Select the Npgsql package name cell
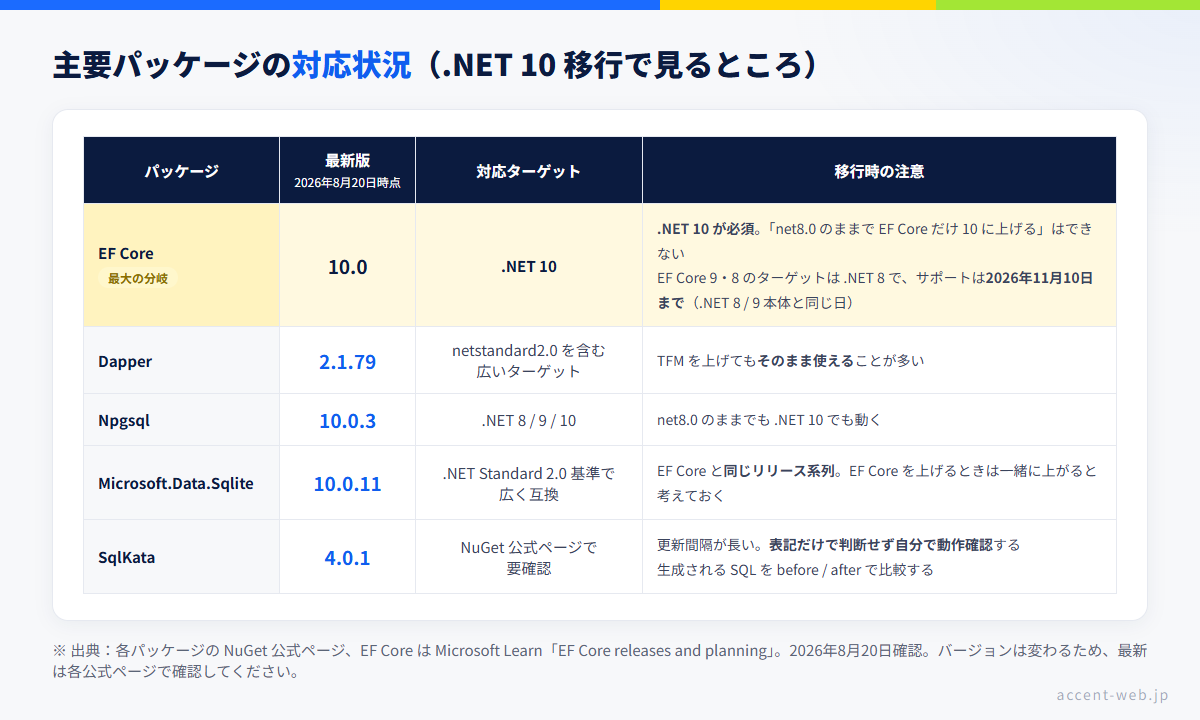 pyautogui.click(x=181, y=420)
